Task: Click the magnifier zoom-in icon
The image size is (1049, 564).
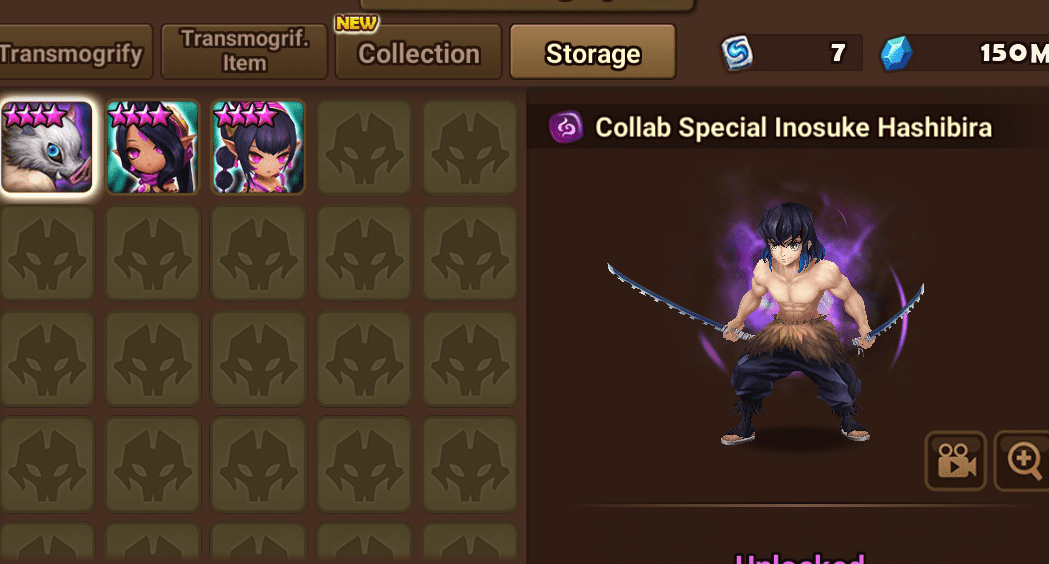Action: tap(1024, 461)
